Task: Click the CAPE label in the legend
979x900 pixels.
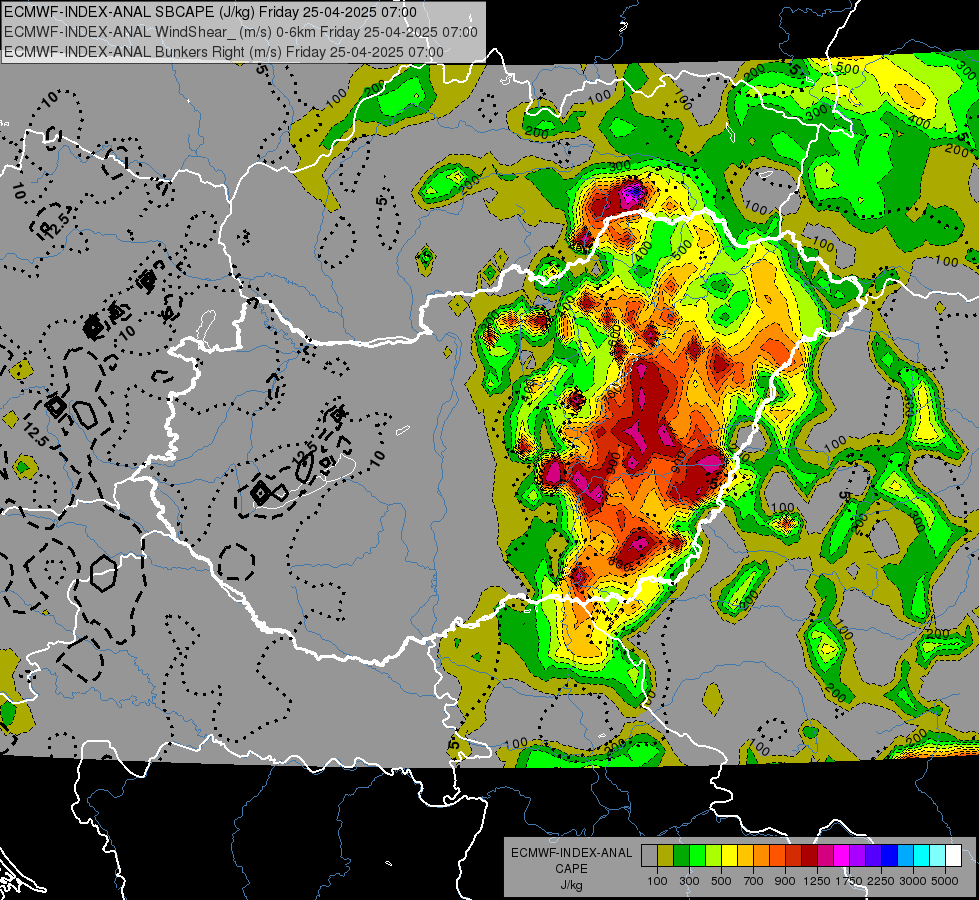Action: (571, 869)
